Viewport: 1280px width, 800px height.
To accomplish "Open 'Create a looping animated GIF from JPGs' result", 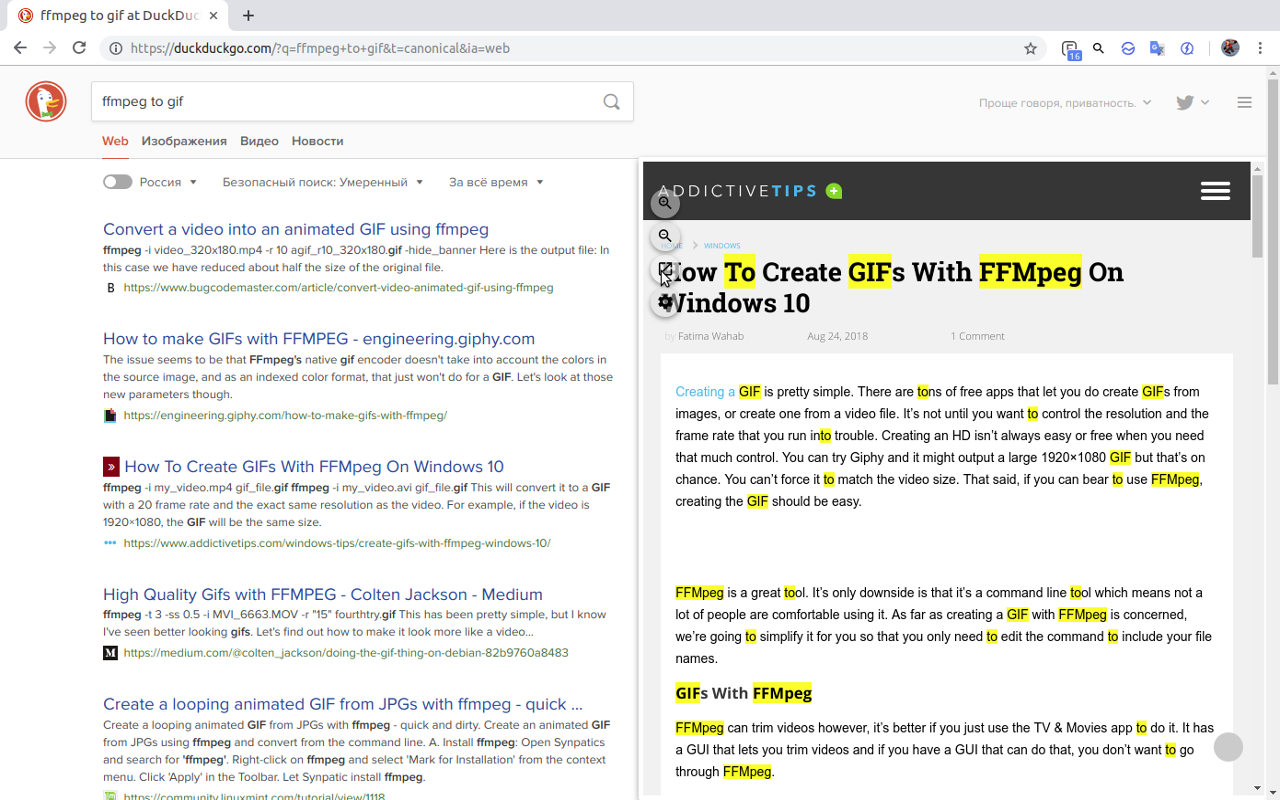I will (x=343, y=704).
